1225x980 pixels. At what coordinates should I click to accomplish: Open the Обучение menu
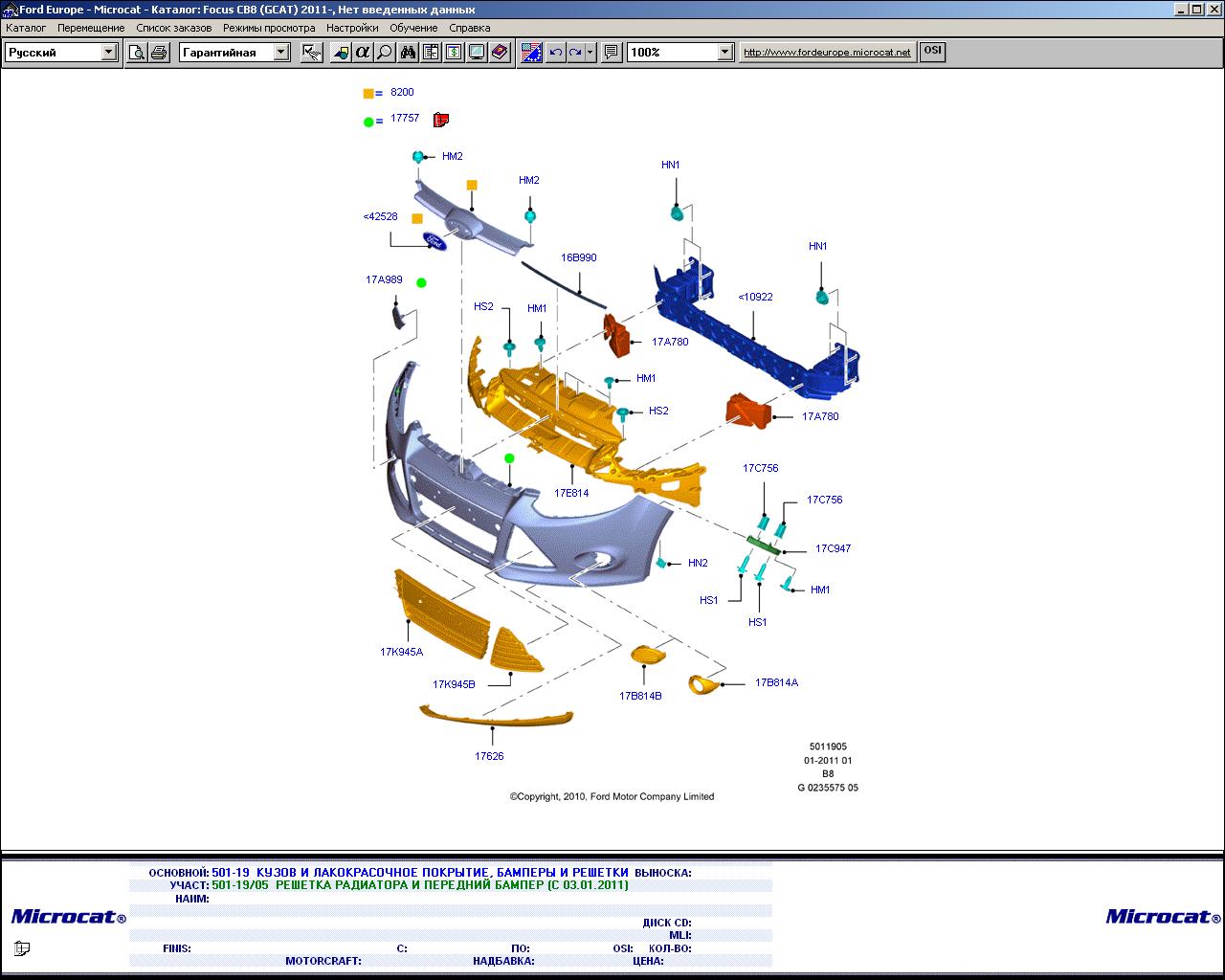click(x=413, y=28)
